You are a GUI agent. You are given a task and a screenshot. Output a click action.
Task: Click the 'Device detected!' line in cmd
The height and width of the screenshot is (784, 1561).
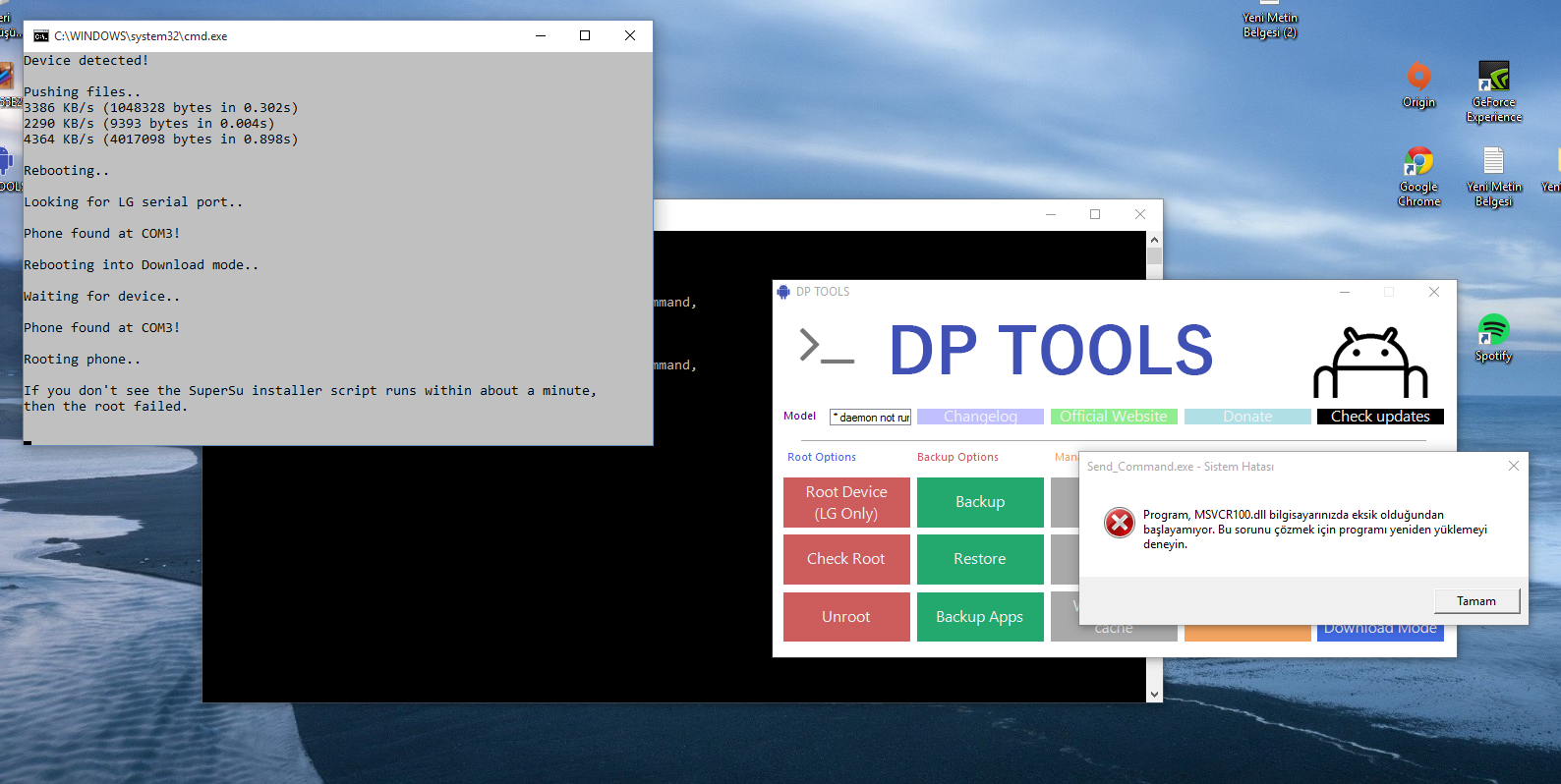tap(87, 61)
